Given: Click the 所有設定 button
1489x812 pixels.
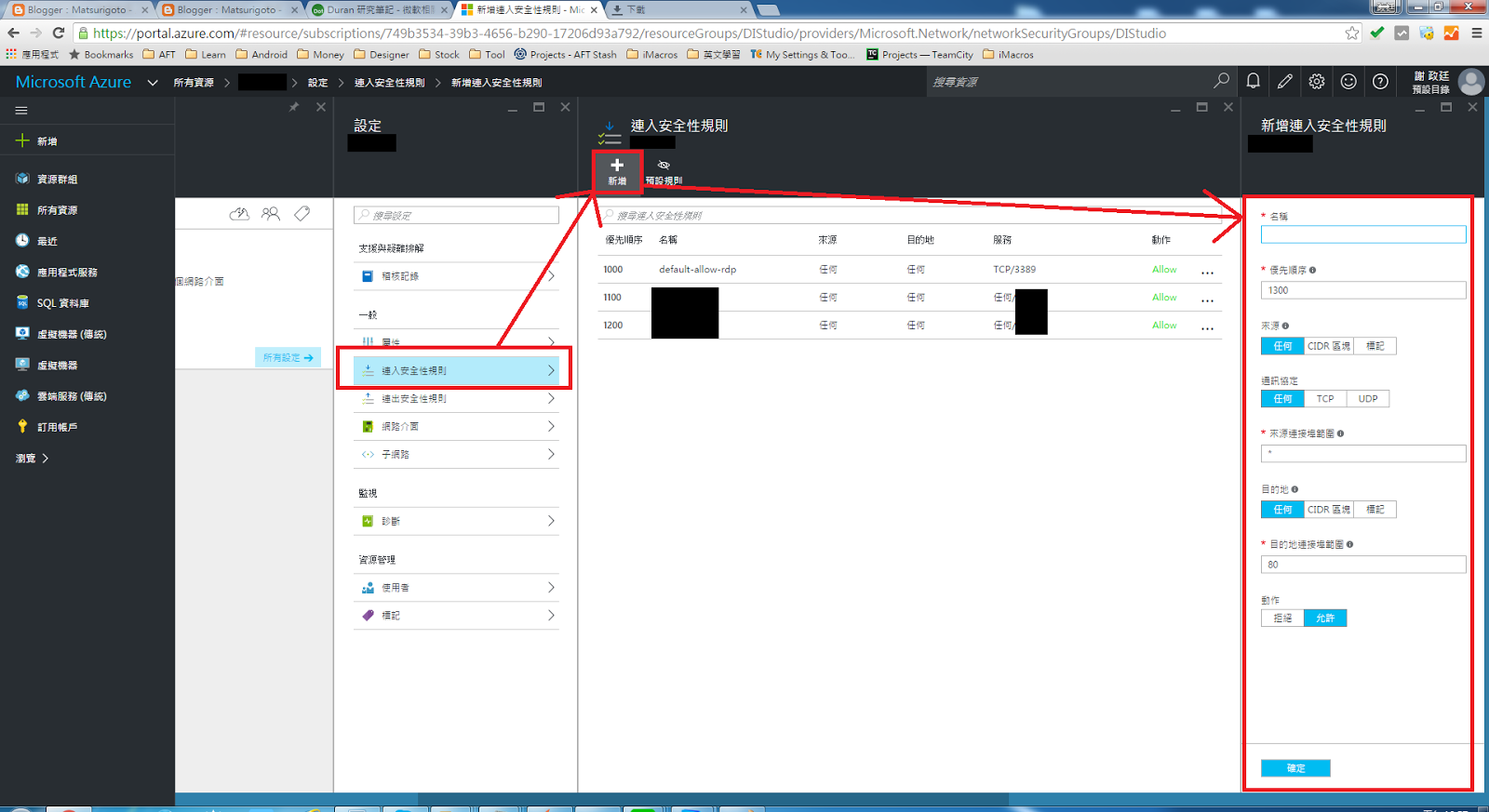Looking at the screenshot, I should (x=288, y=357).
